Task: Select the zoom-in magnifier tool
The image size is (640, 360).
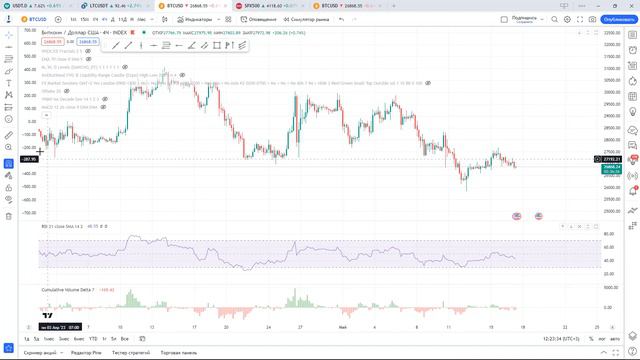Action: coord(9,147)
